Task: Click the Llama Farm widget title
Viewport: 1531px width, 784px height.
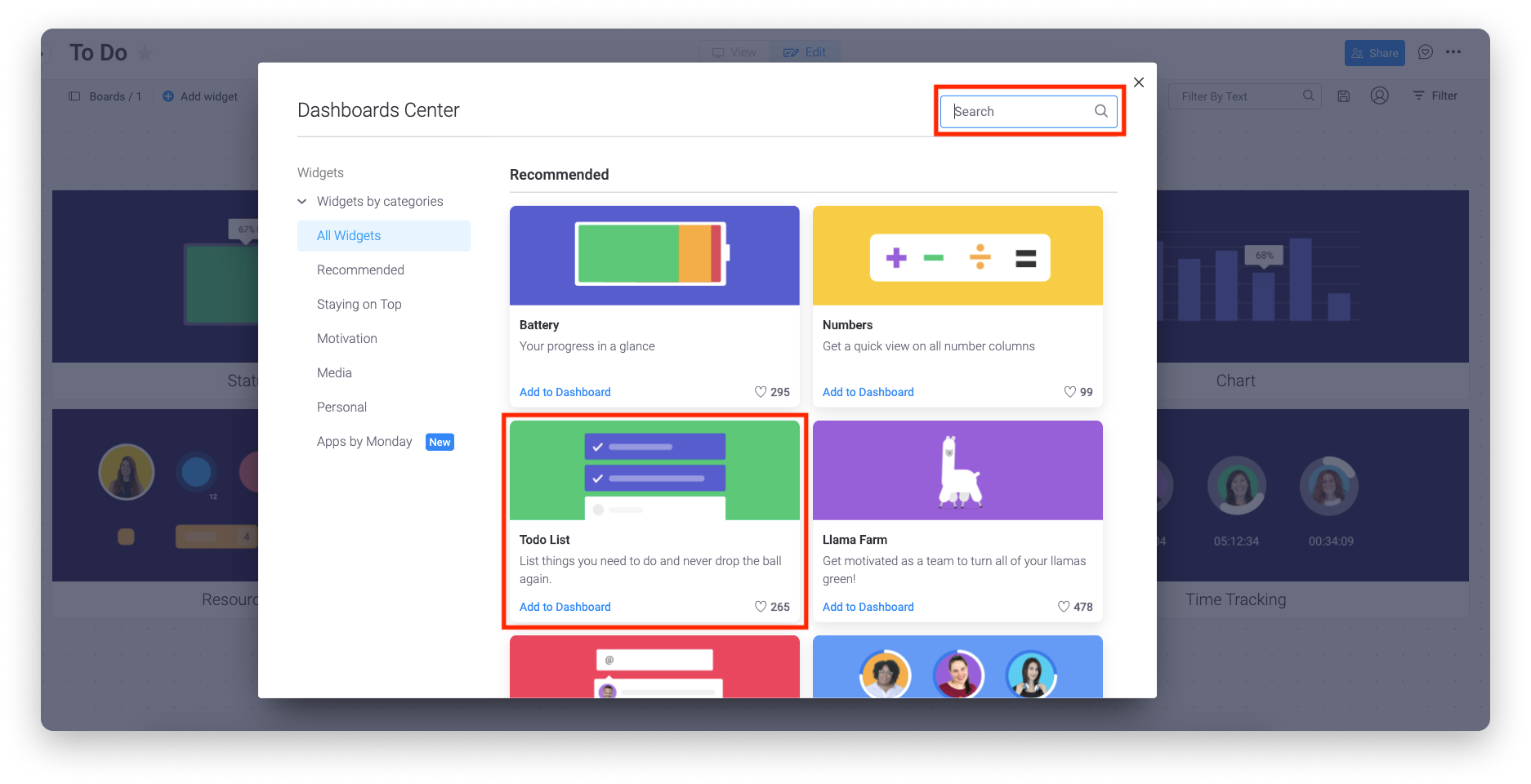Action: pyautogui.click(x=855, y=540)
